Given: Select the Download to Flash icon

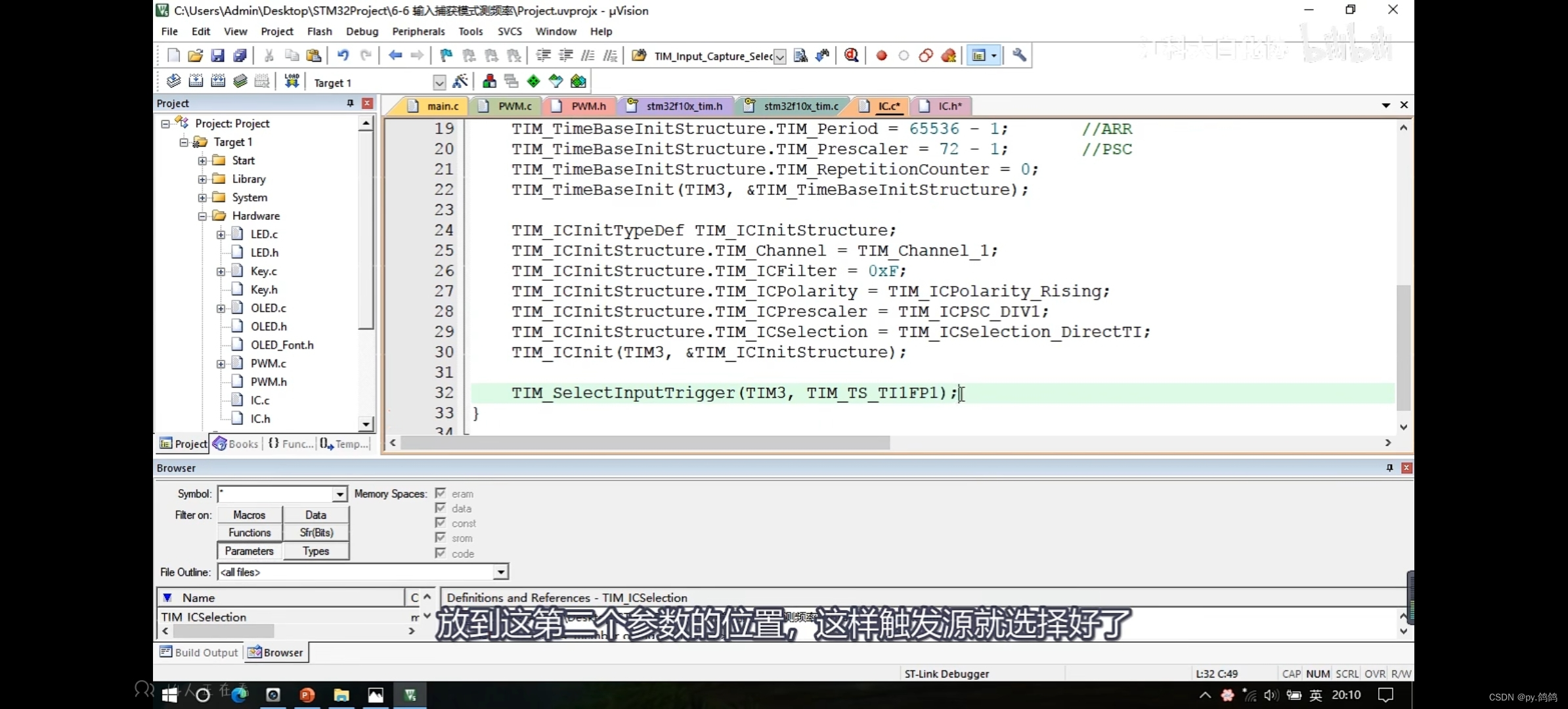Looking at the screenshot, I should pyautogui.click(x=292, y=82).
